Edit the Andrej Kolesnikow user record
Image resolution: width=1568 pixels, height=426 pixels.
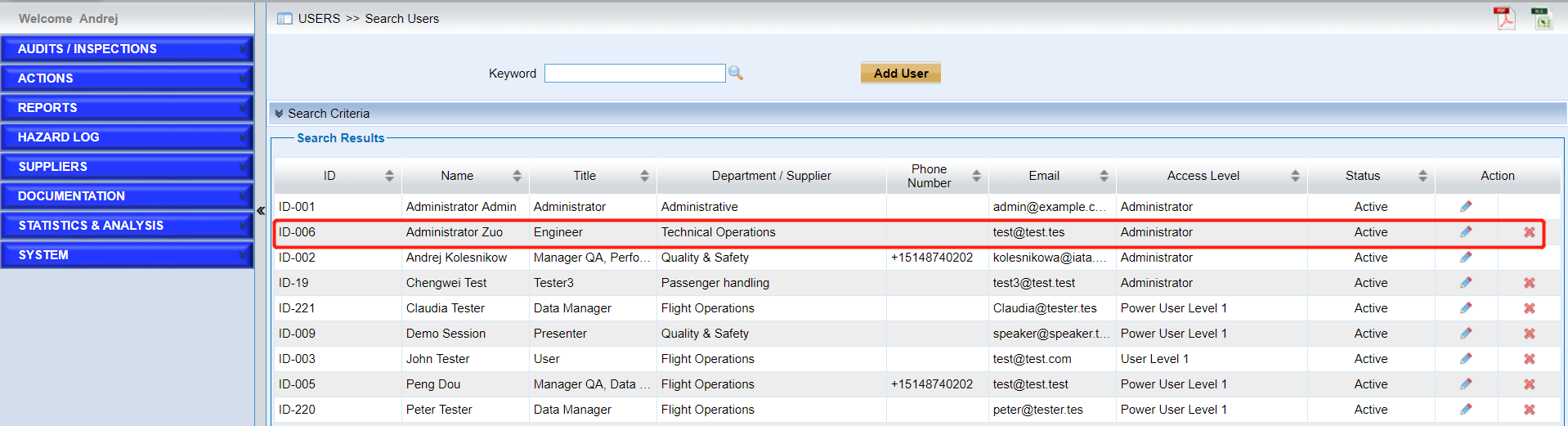click(x=1466, y=258)
